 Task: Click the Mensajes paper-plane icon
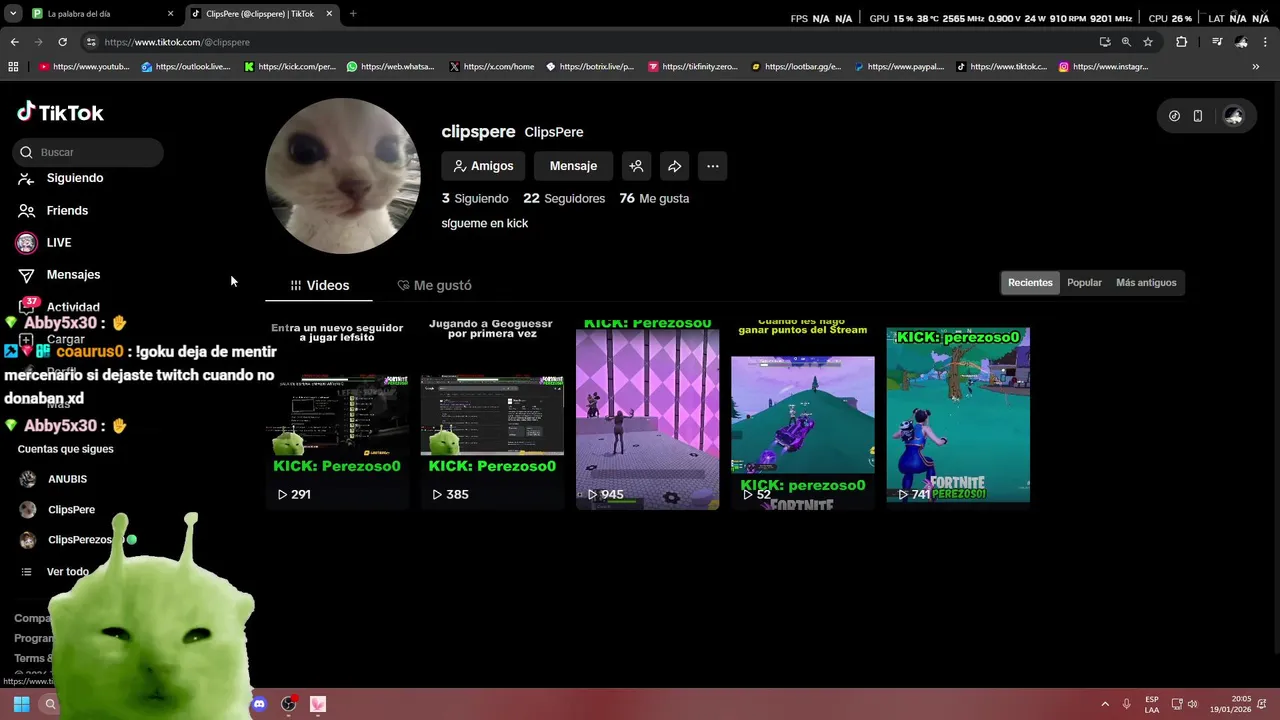(x=27, y=275)
